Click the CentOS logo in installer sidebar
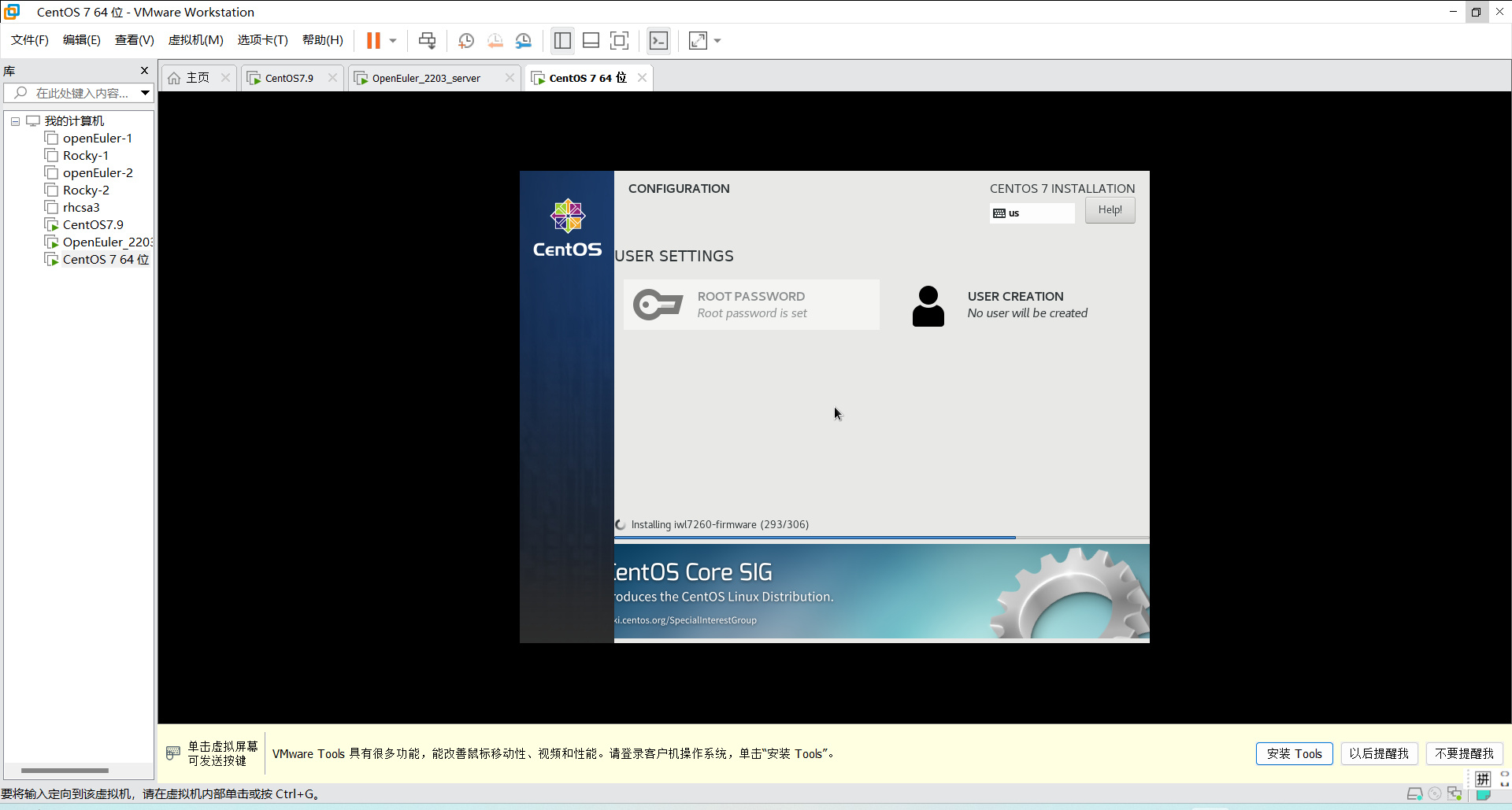This screenshot has height=810, width=1512. click(x=567, y=228)
